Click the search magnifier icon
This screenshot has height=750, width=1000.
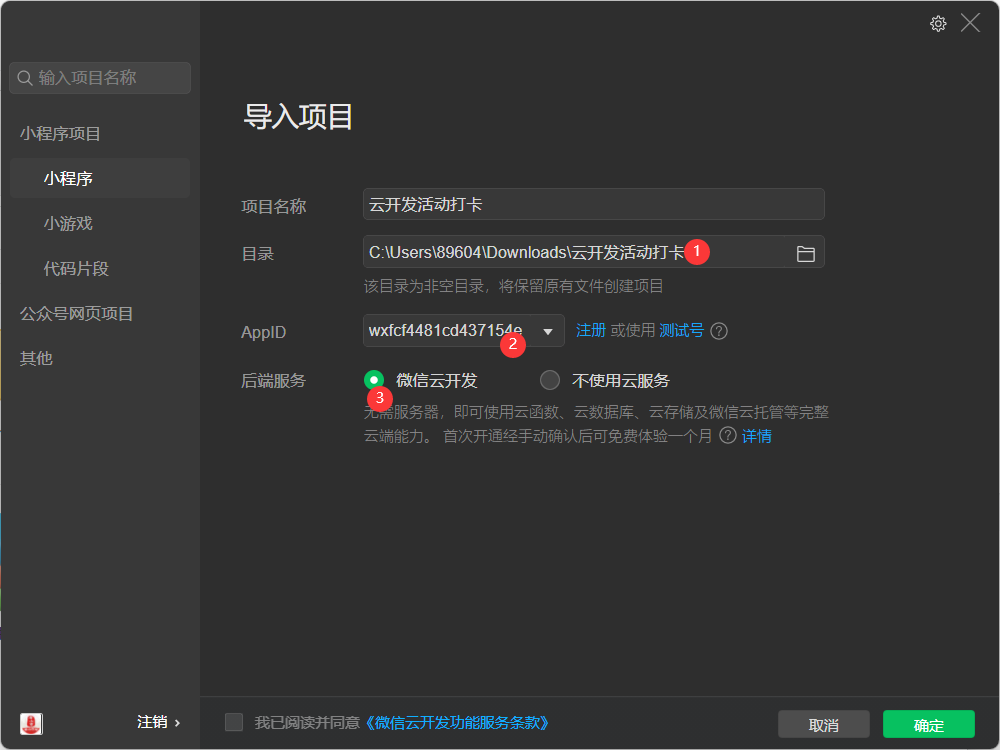[25, 78]
